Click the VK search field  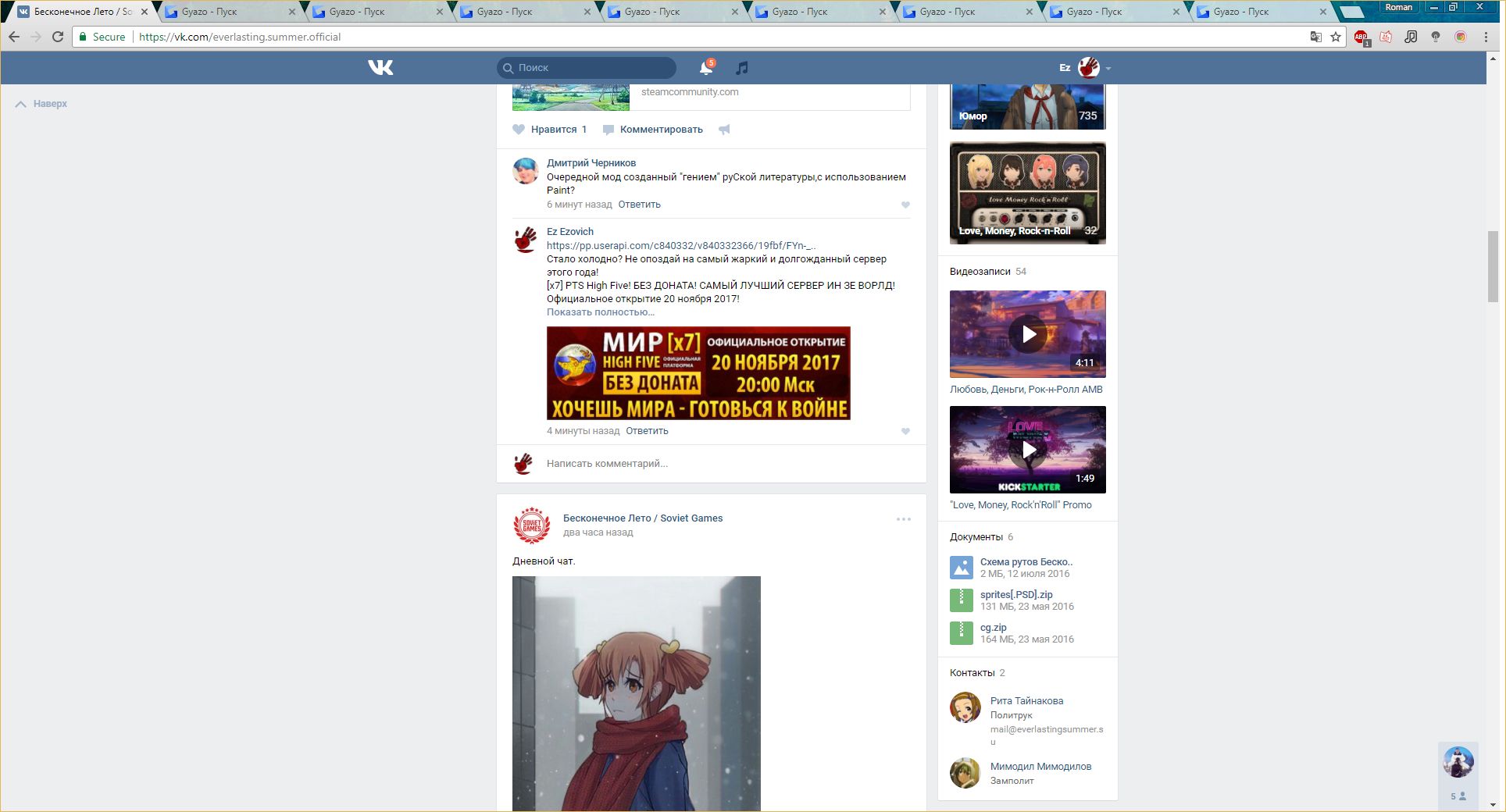[x=586, y=68]
